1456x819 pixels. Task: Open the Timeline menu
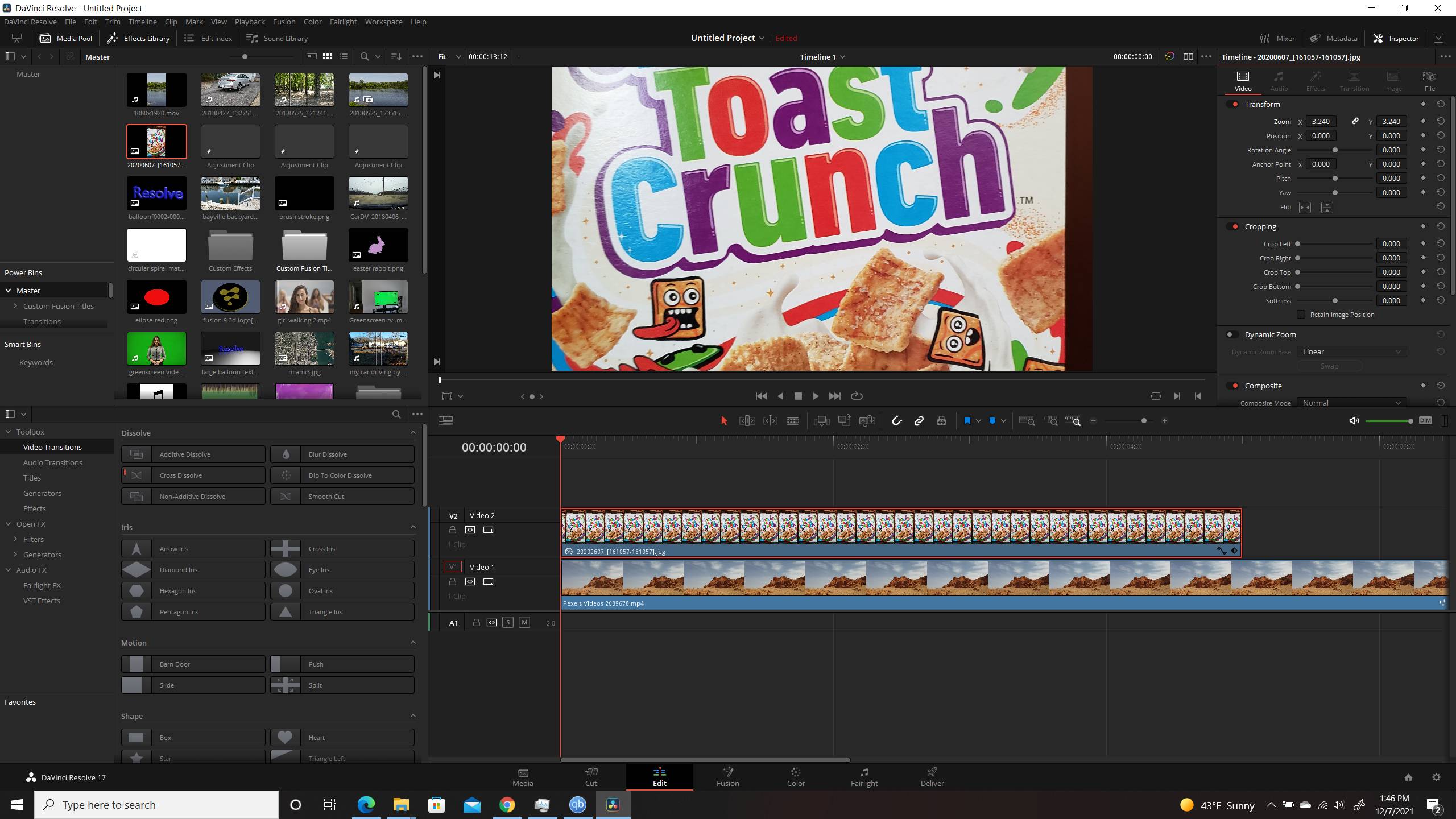[x=142, y=22]
